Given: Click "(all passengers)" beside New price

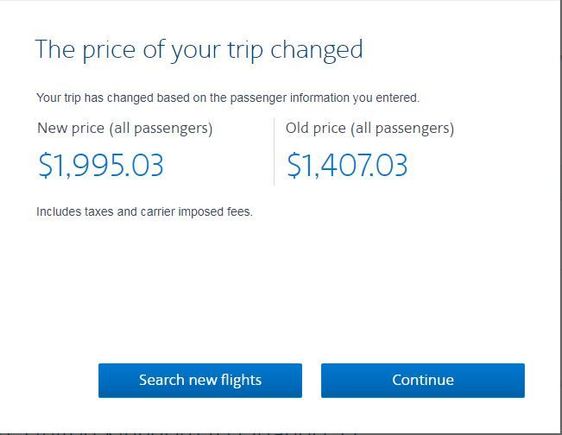Looking at the screenshot, I should coord(161,128).
